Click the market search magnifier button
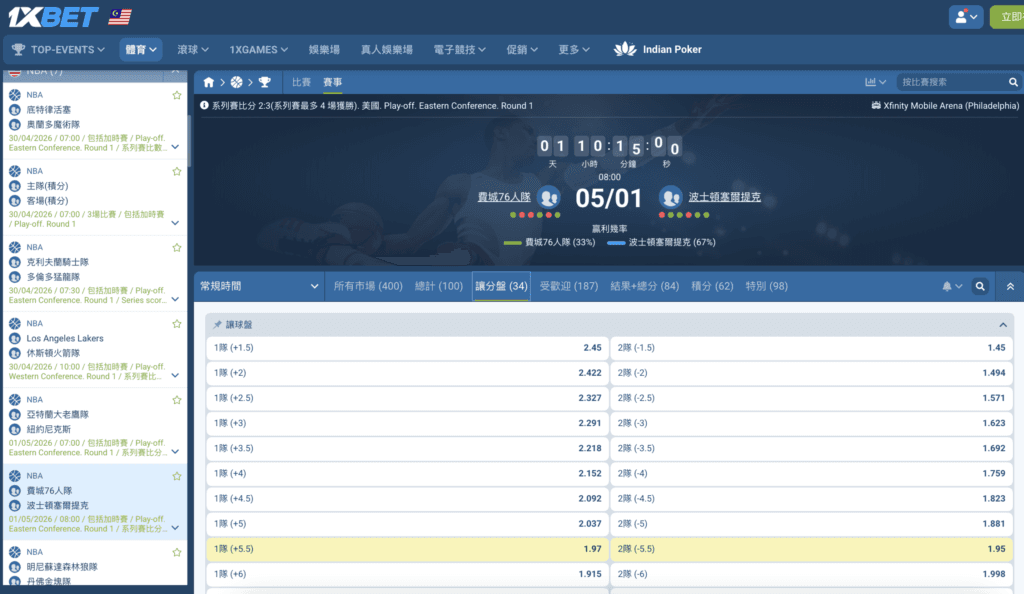Viewport: 1024px width, 594px height. [x=980, y=286]
